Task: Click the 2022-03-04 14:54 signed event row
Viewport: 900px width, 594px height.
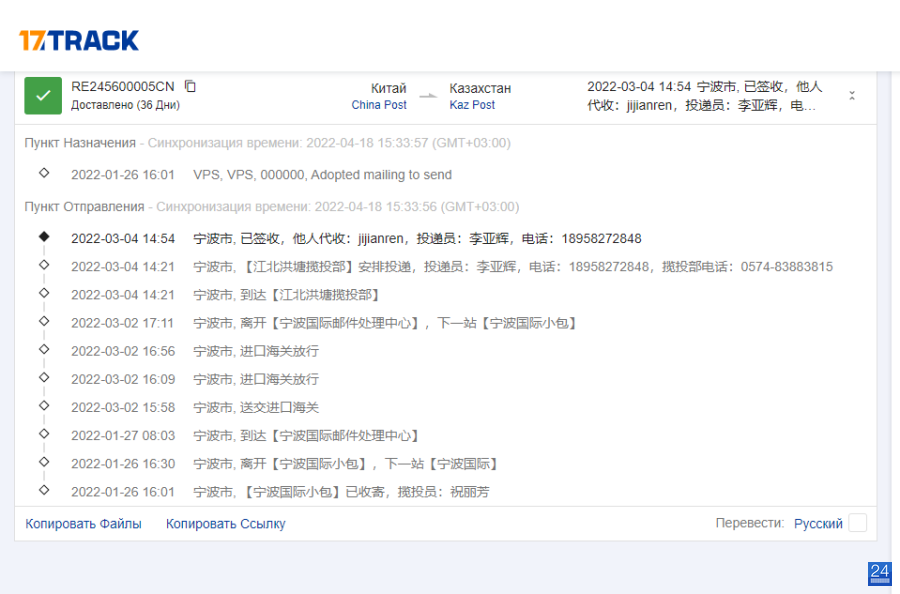Action: click(356, 238)
